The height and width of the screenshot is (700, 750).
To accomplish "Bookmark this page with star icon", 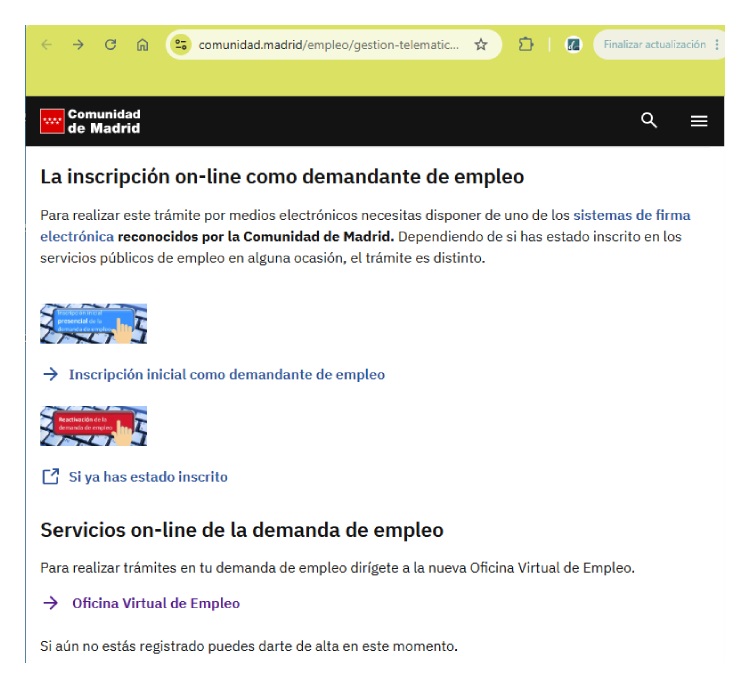I will click(481, 45).
